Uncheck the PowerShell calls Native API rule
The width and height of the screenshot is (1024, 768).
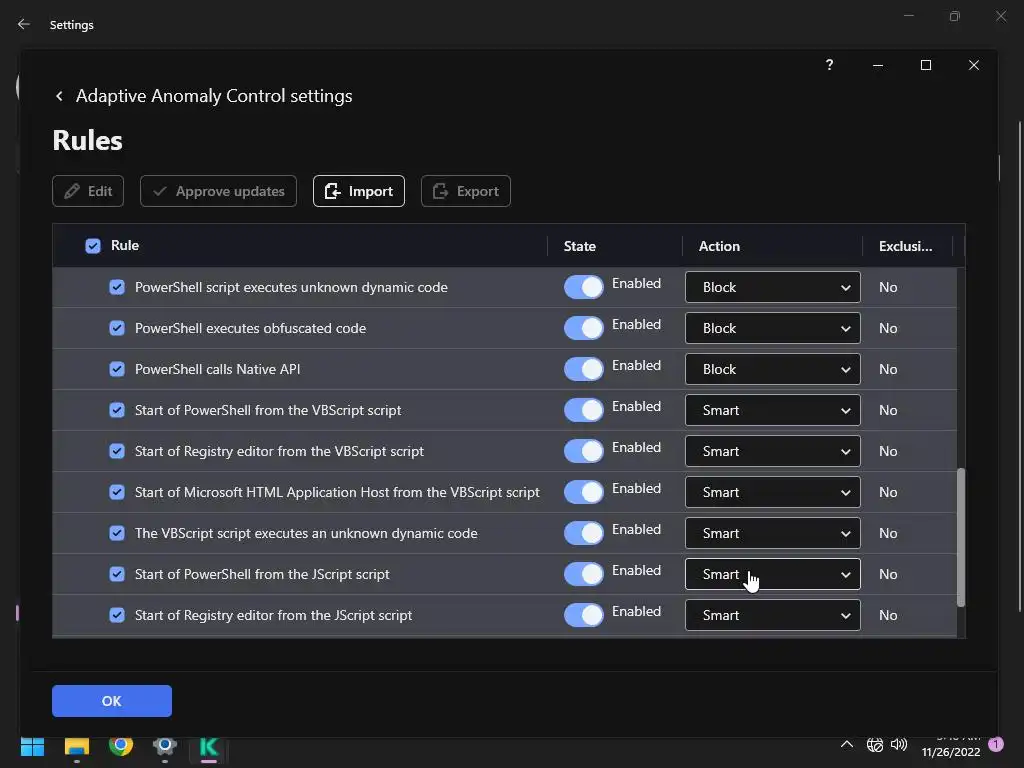(x=117, y=369)
